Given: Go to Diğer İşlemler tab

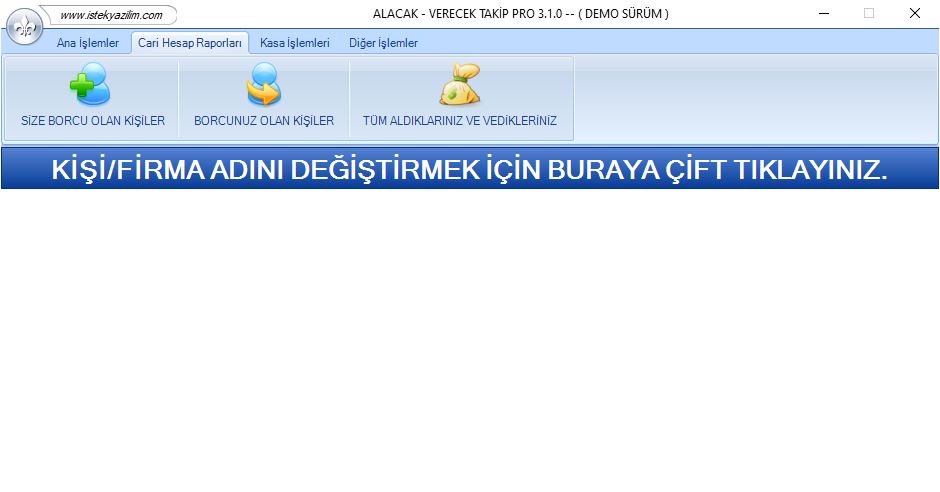Looking at the screenshot, I should 383,43.
